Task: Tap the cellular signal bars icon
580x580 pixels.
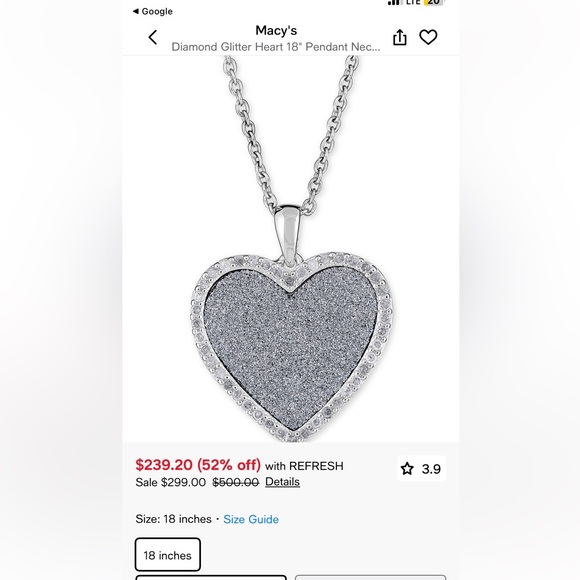Action: (394, 3)
